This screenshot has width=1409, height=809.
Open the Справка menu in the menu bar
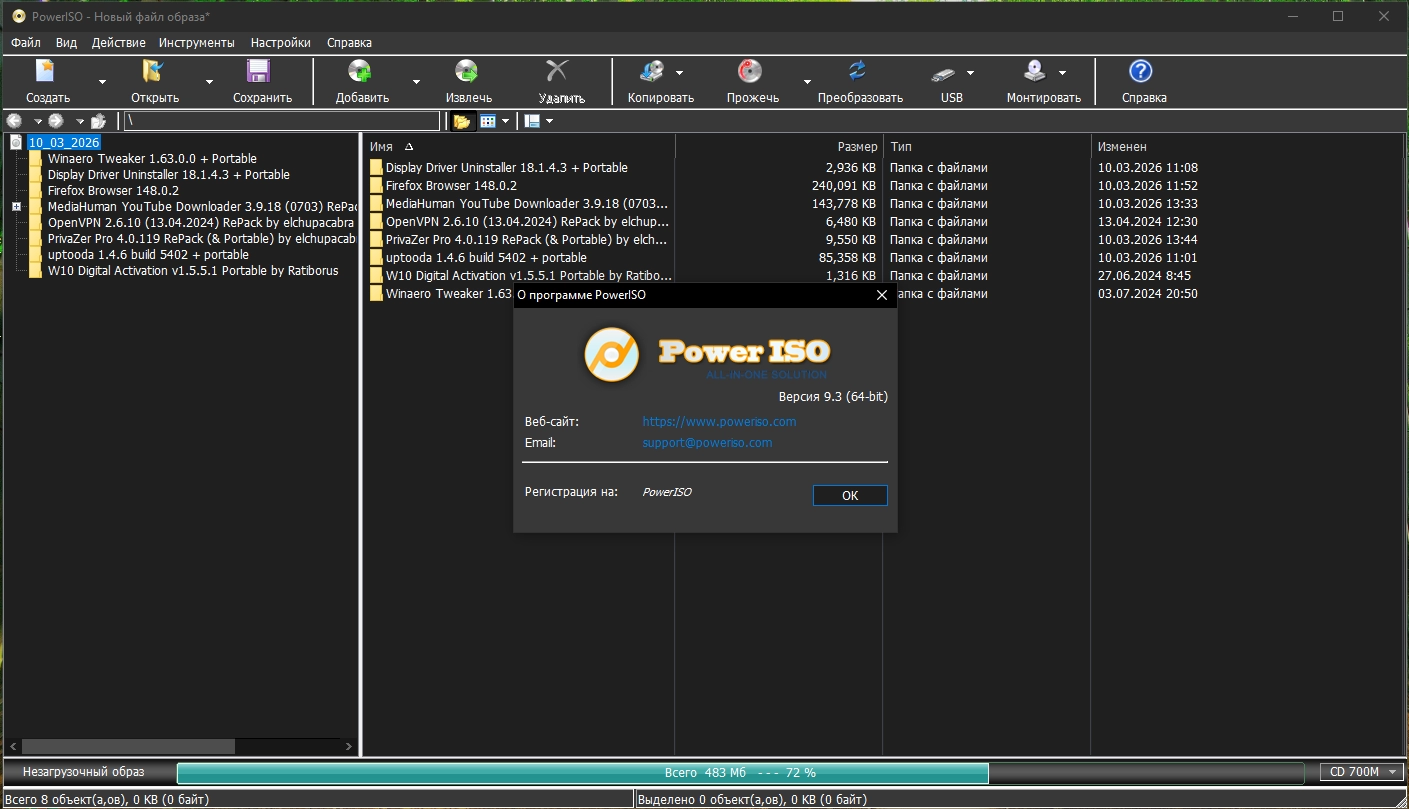coord(349,43)
